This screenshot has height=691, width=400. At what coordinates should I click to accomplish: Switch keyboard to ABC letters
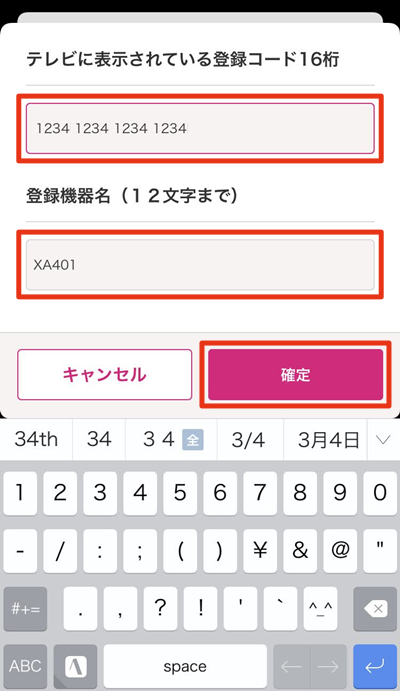[25, 666]
